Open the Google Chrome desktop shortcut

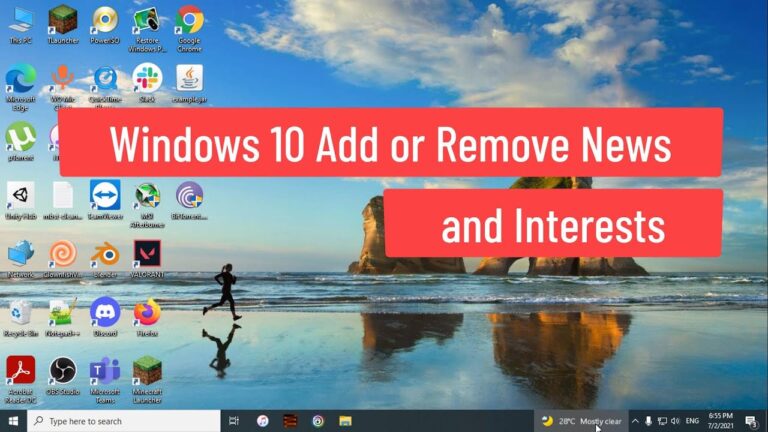pyautogui.click(x=189, y=20)
